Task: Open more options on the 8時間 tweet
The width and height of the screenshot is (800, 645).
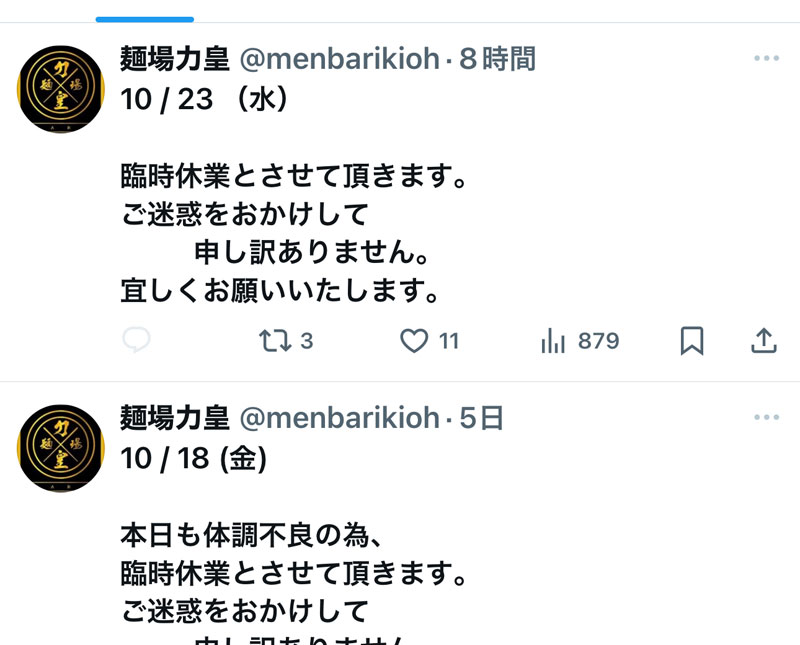Action: coord(766,58)
